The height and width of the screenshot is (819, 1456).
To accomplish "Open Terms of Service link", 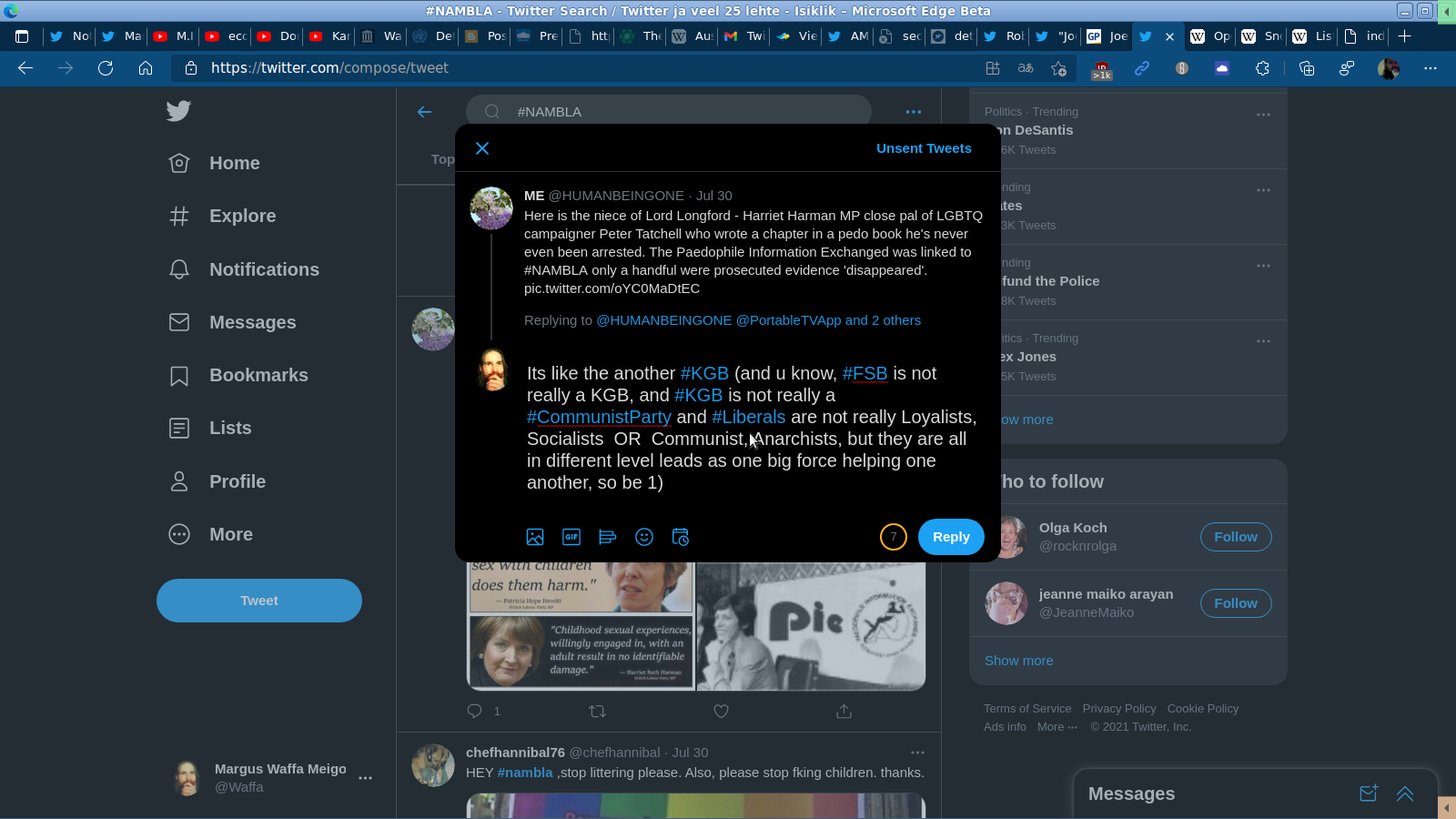I will click(1027, 709).
